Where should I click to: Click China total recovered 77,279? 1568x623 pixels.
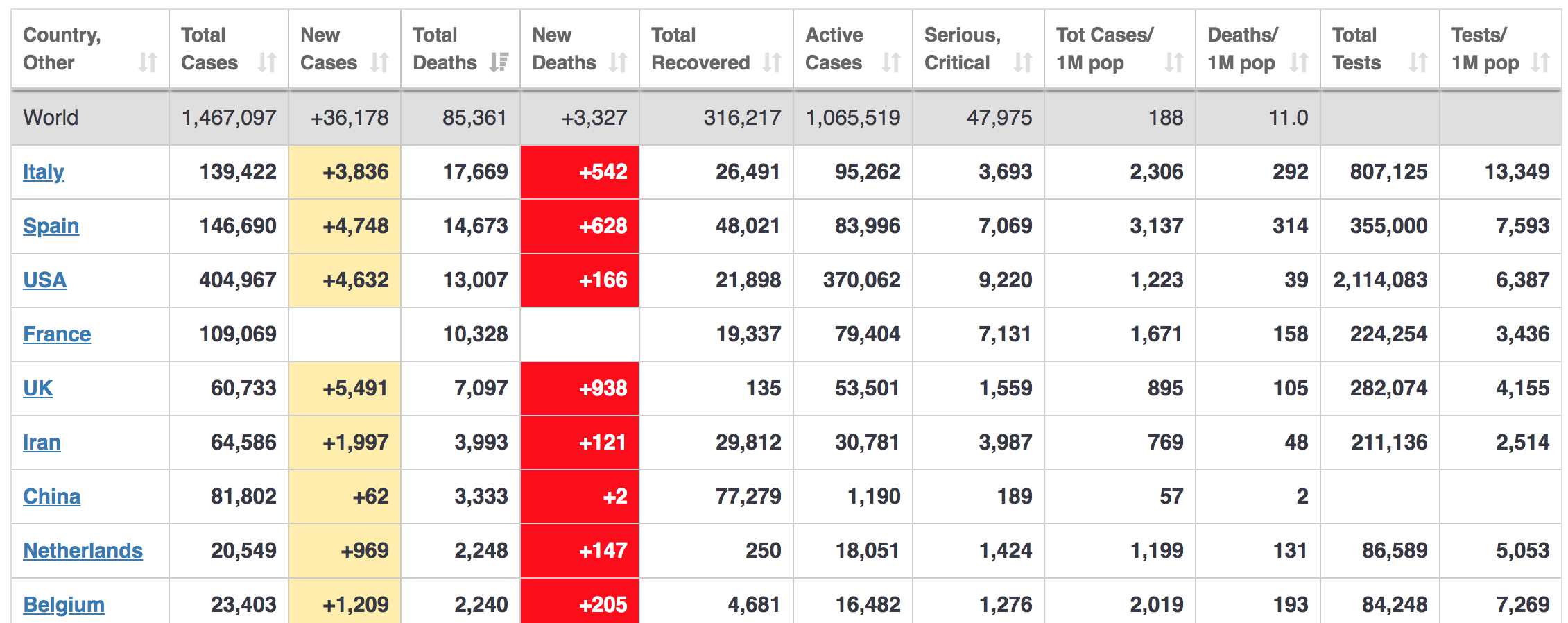tap(748, 497)
